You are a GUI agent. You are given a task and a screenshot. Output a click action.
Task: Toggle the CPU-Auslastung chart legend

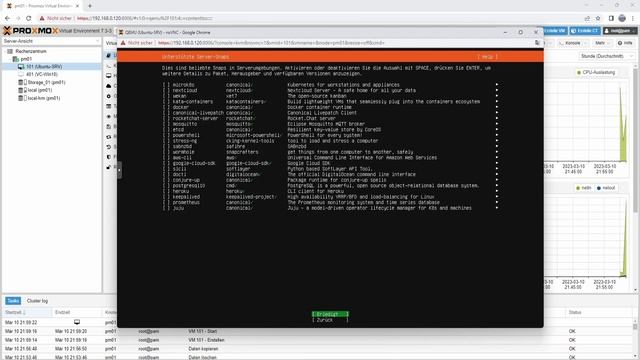pyautogui.click(x=596, y=73)
